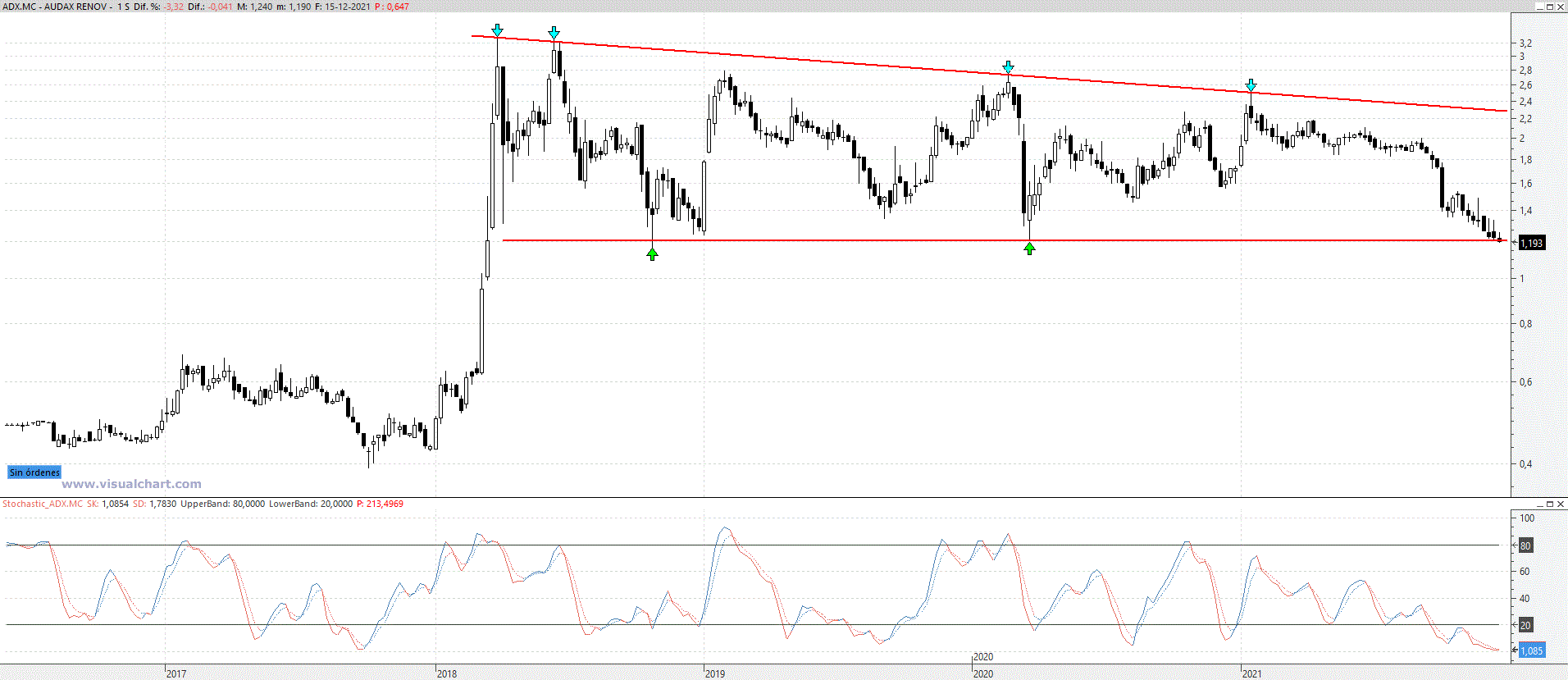Select the leftmost cyan down arrow marker
Image resolution: width=1568 pixels, height=680 pixels.
tap(497, 30)
